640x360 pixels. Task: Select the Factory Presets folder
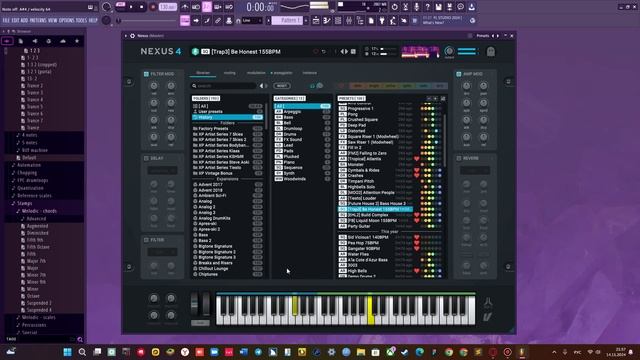[x=227, y=129]
